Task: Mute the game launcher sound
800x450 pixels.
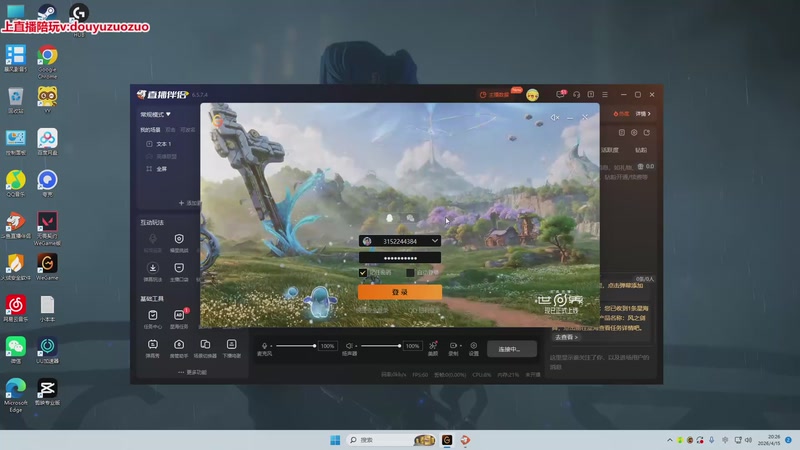Action: click(555, 117)
